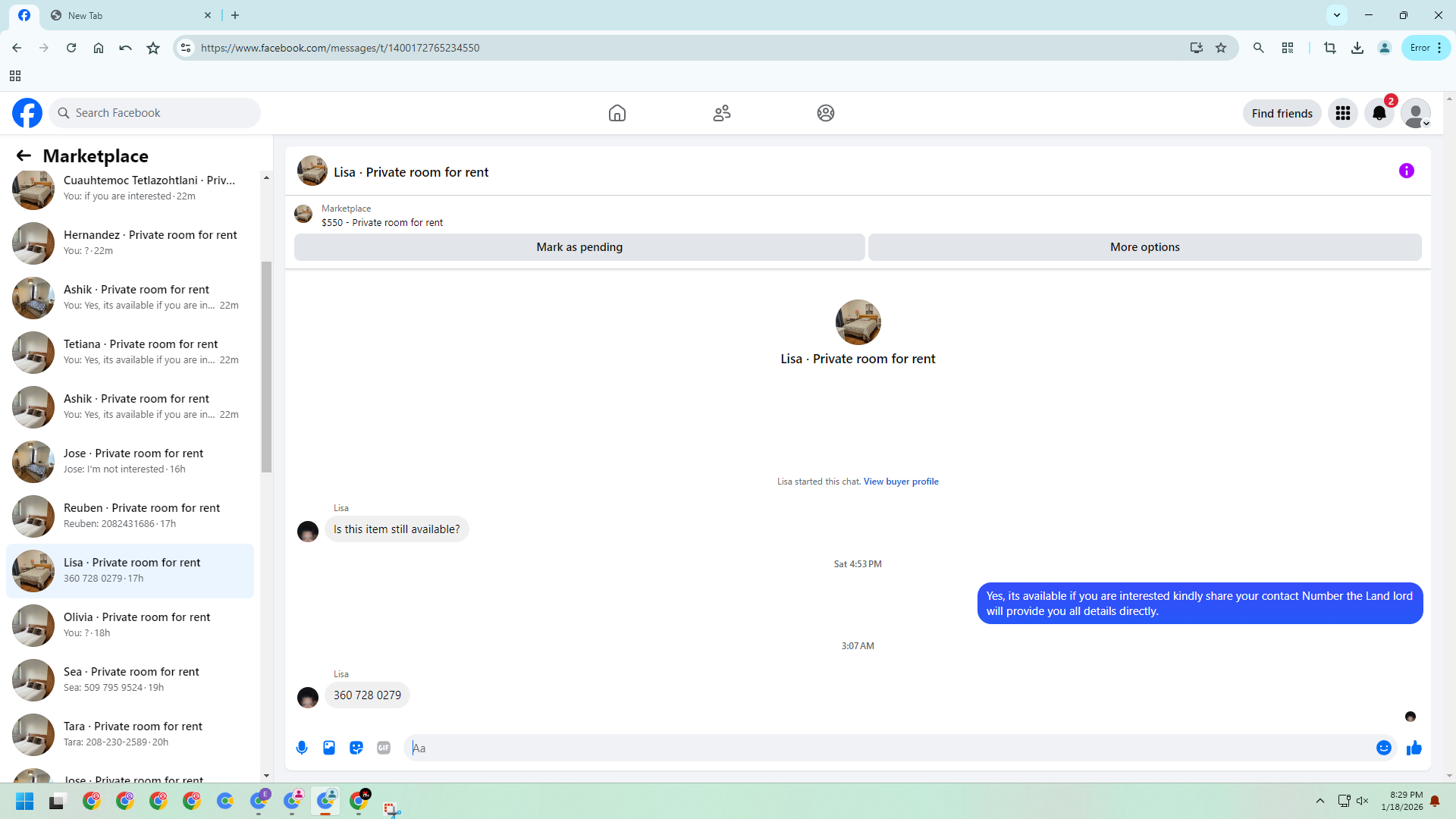1456x819 pixels.
Task: Open Facebook notifications bell
Action: [x=1379, y=113]
